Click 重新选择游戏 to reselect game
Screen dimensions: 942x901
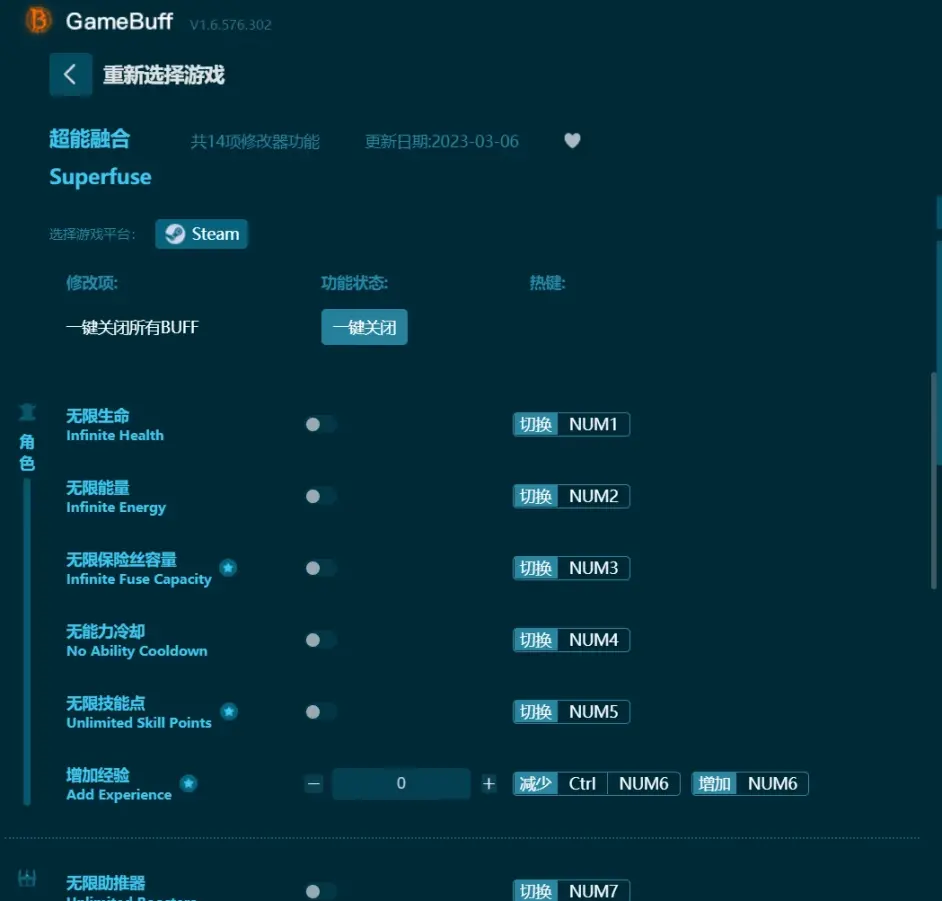point(163,75)
